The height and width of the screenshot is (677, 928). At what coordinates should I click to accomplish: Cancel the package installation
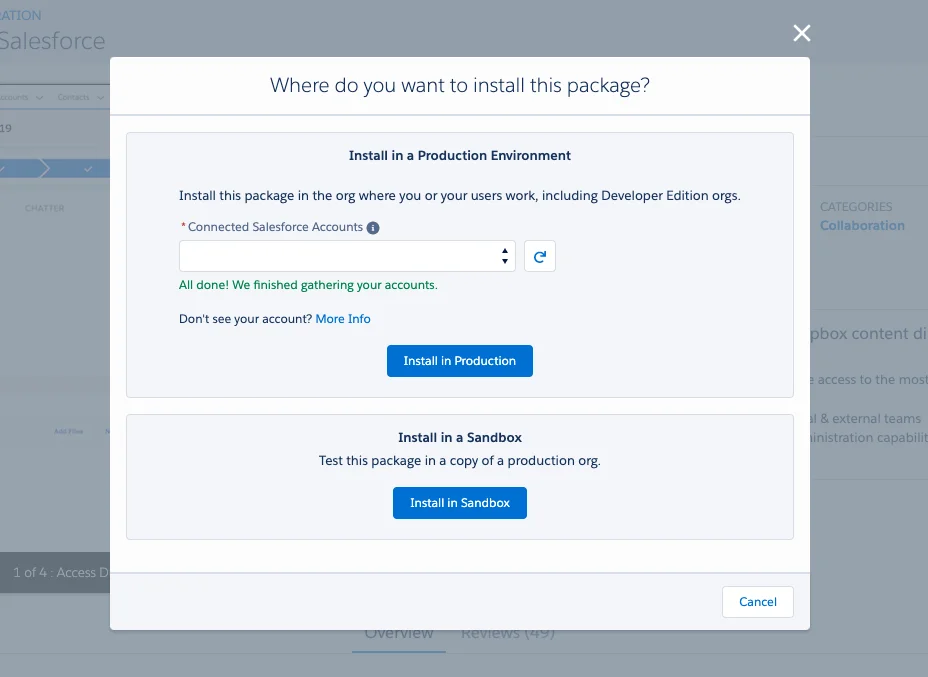click(x=757, y=601)
